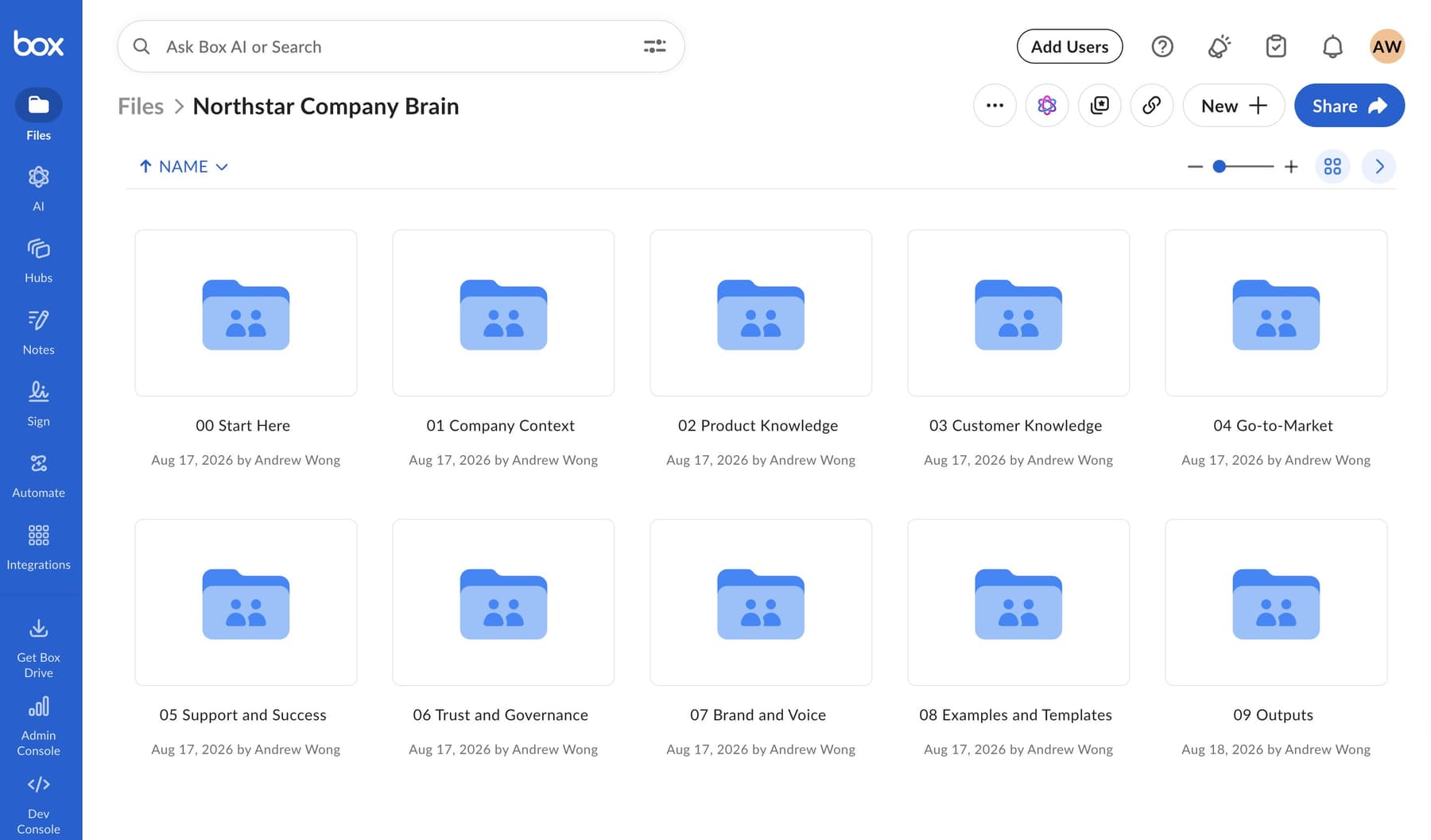The image size is (1431, 840).
Task: Click the "03 Customer Knowledge" name
Action: [1016, 425]
